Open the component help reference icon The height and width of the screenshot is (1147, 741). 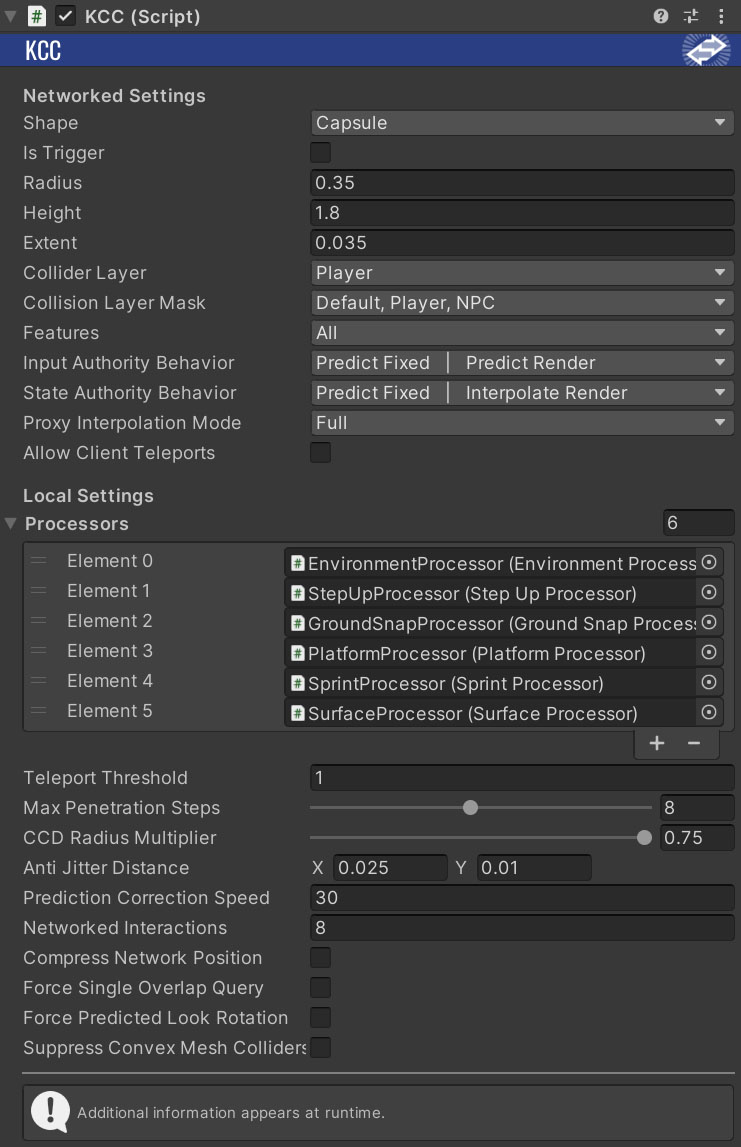point(661,16)
